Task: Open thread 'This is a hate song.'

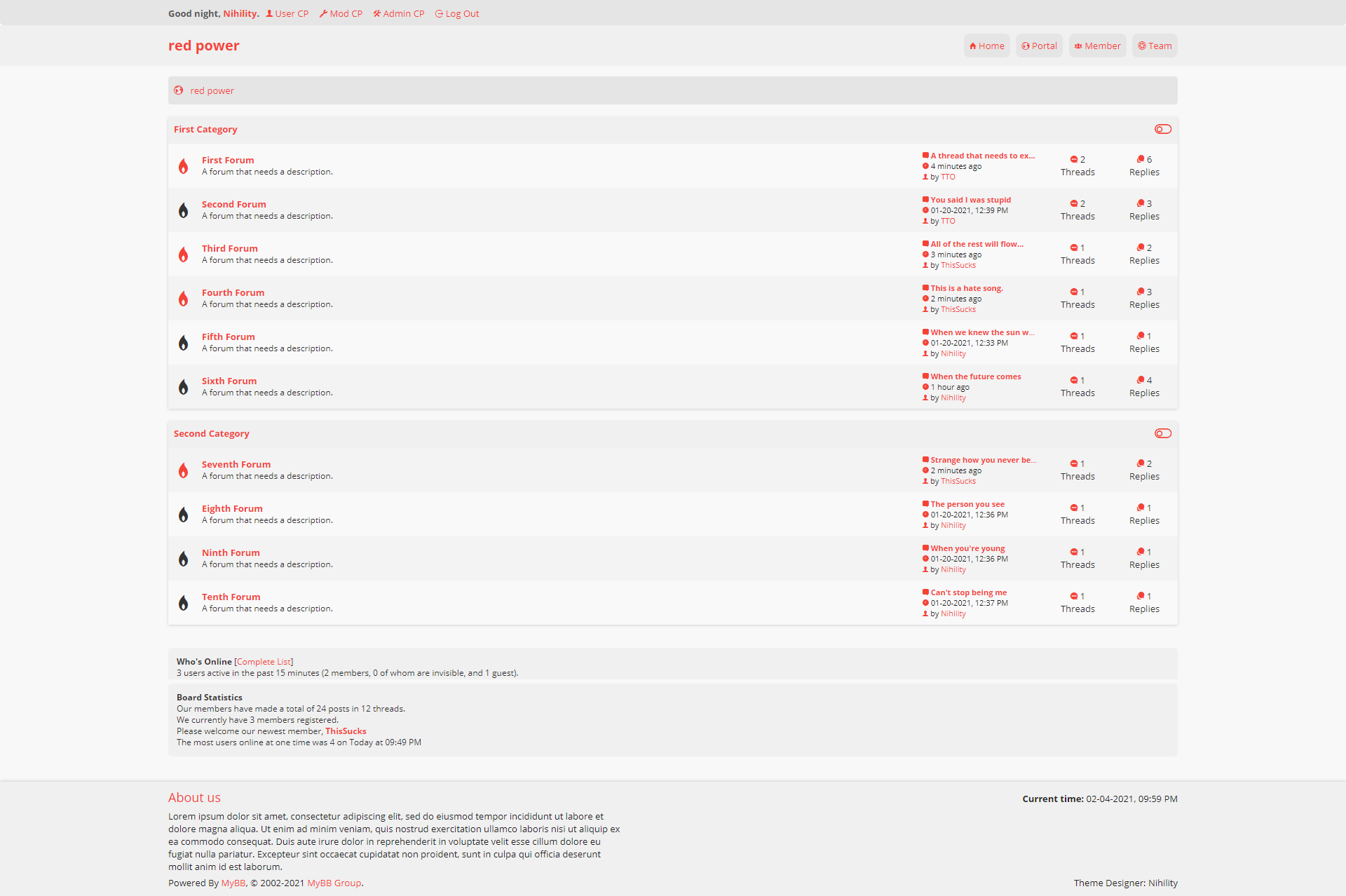Action: point(966,288)
